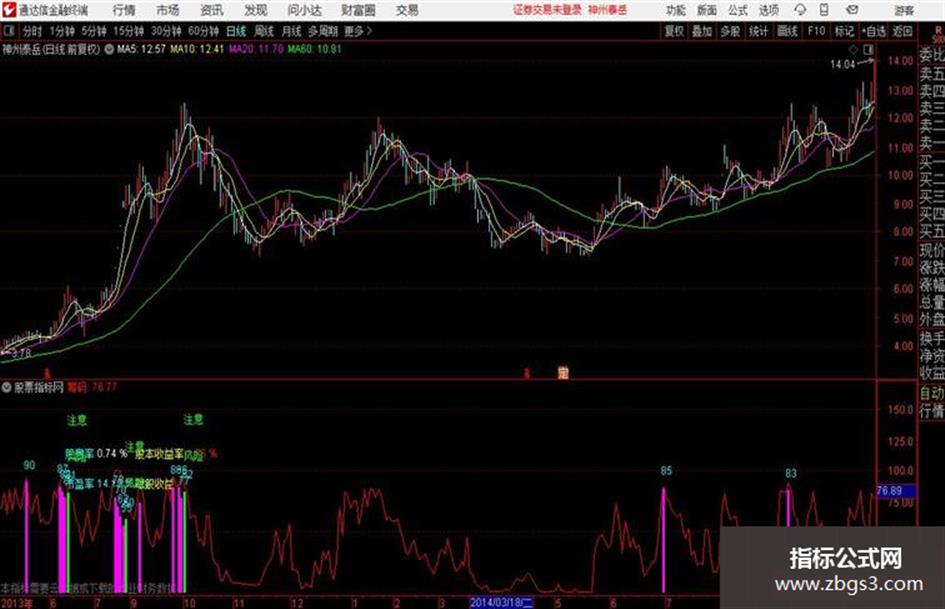Click the 筹码 76.77 indicator value
This screenshot has height=609, width=945.
point(92,387)
